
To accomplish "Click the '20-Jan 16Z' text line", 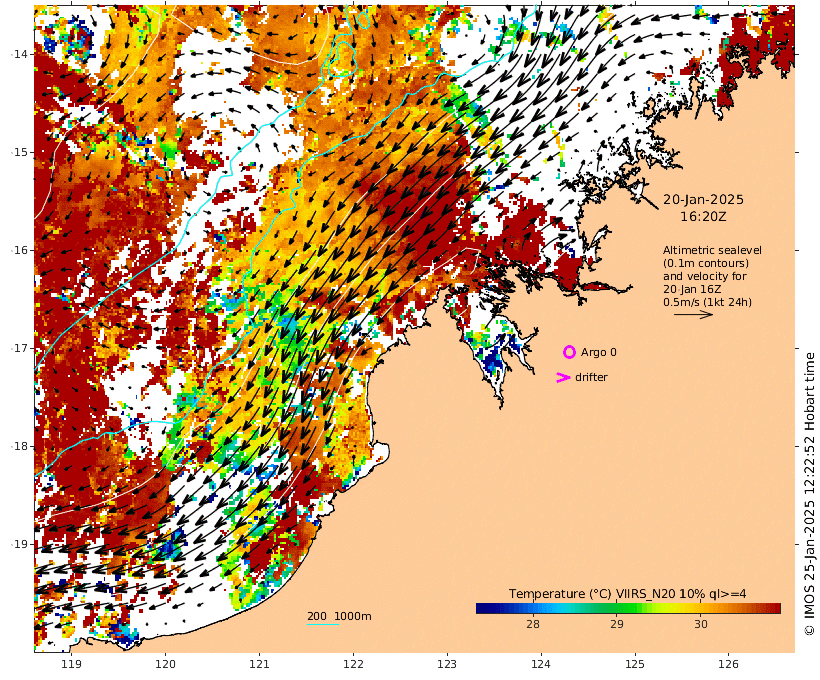I will pyautogui.click(x=692, y=289).
